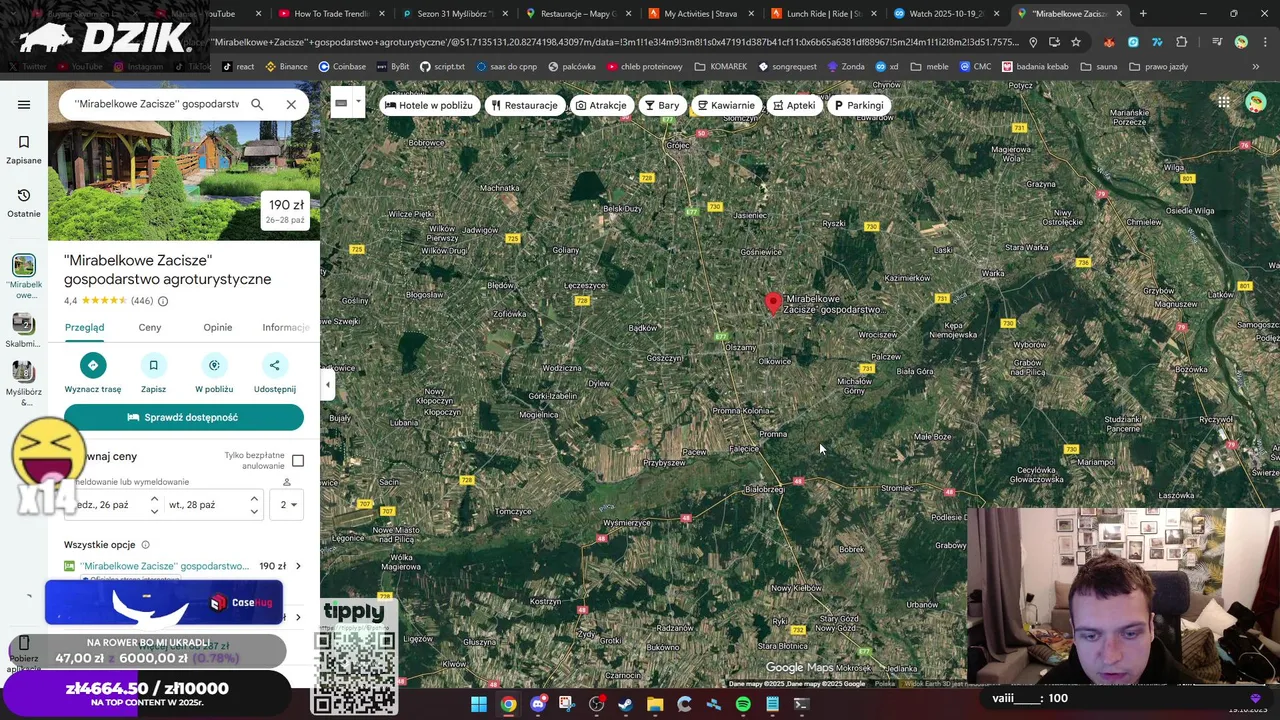Open the Google apps grid icon
Image resolution: width=1280 pixels, height=720 pixels.
point(1224,102)
